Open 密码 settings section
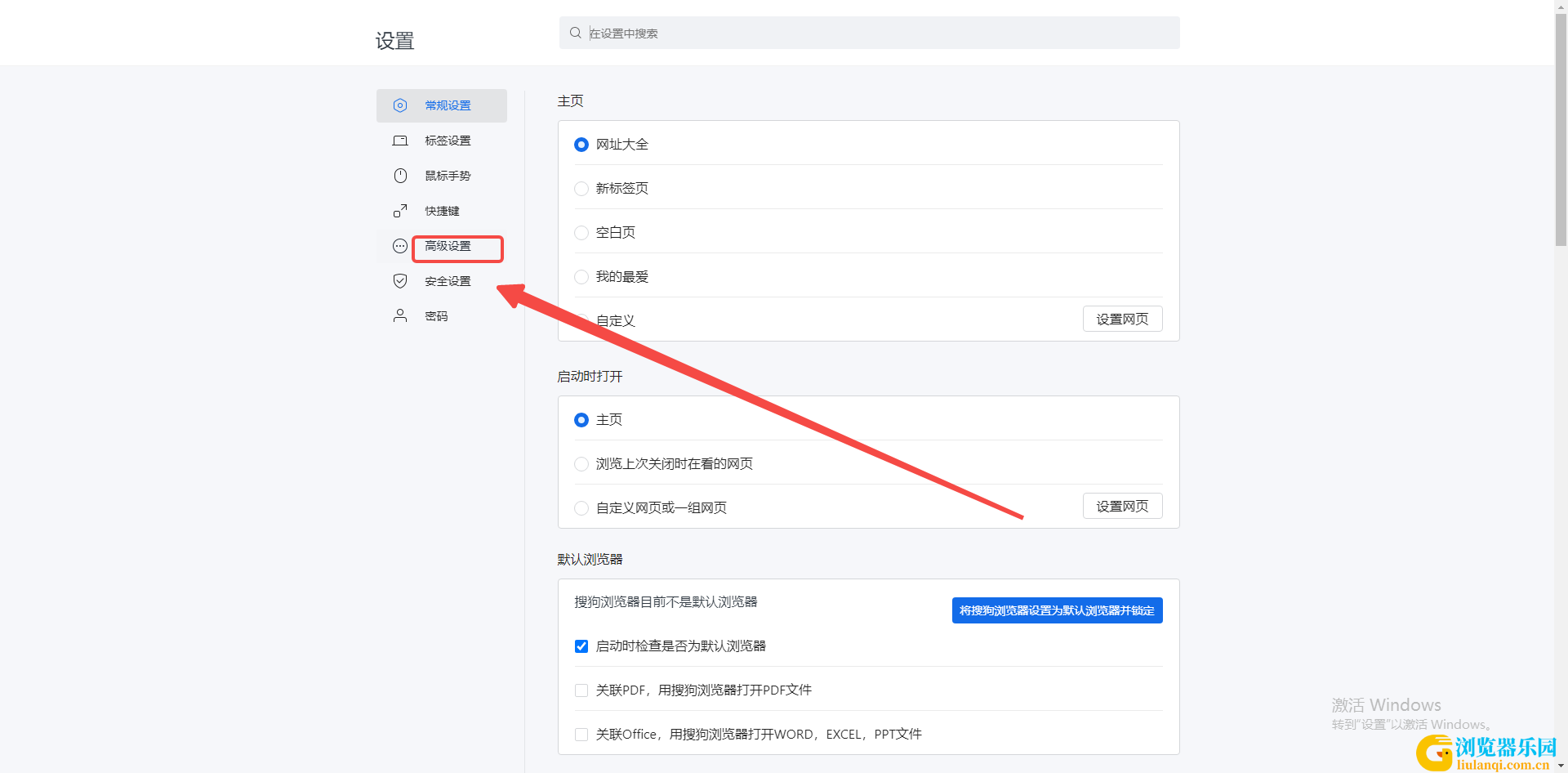 (442, 316)
